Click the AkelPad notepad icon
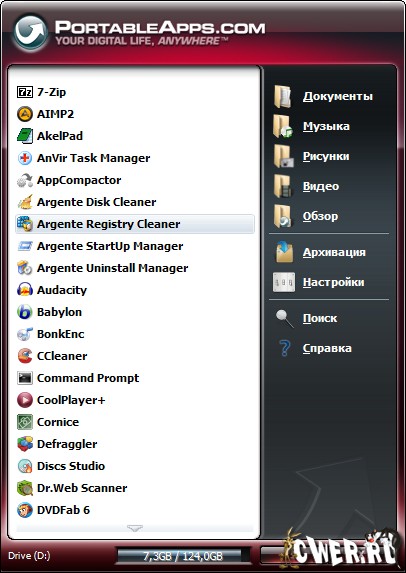Image resolution: width=406 pixels, height=573 pixels. (25, 136)
